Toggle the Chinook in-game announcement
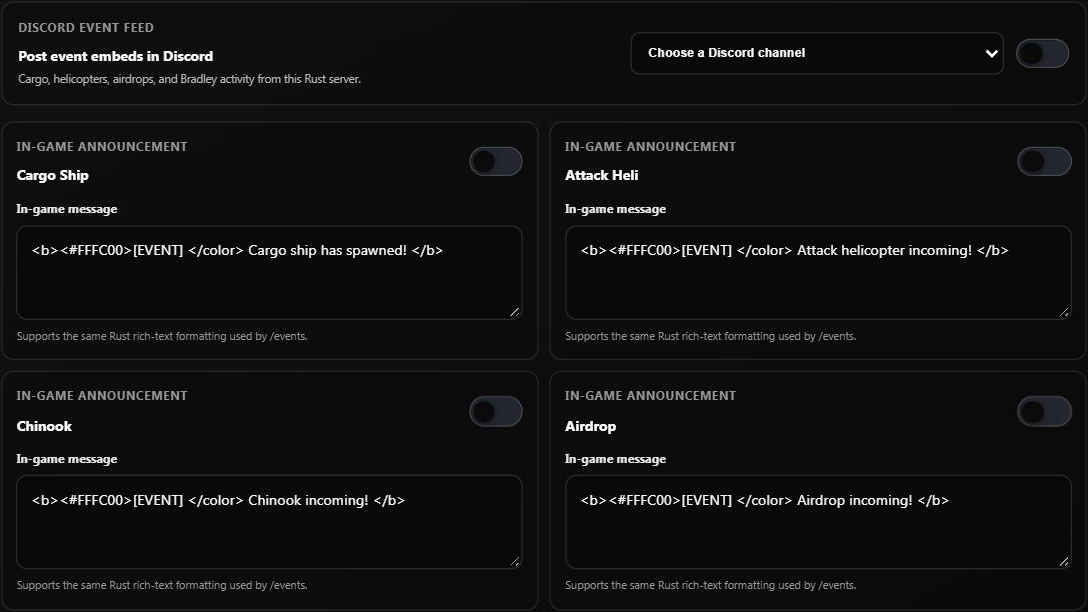Image resolution: width=1088 pixels, height=612 pixels. (495, 411)
